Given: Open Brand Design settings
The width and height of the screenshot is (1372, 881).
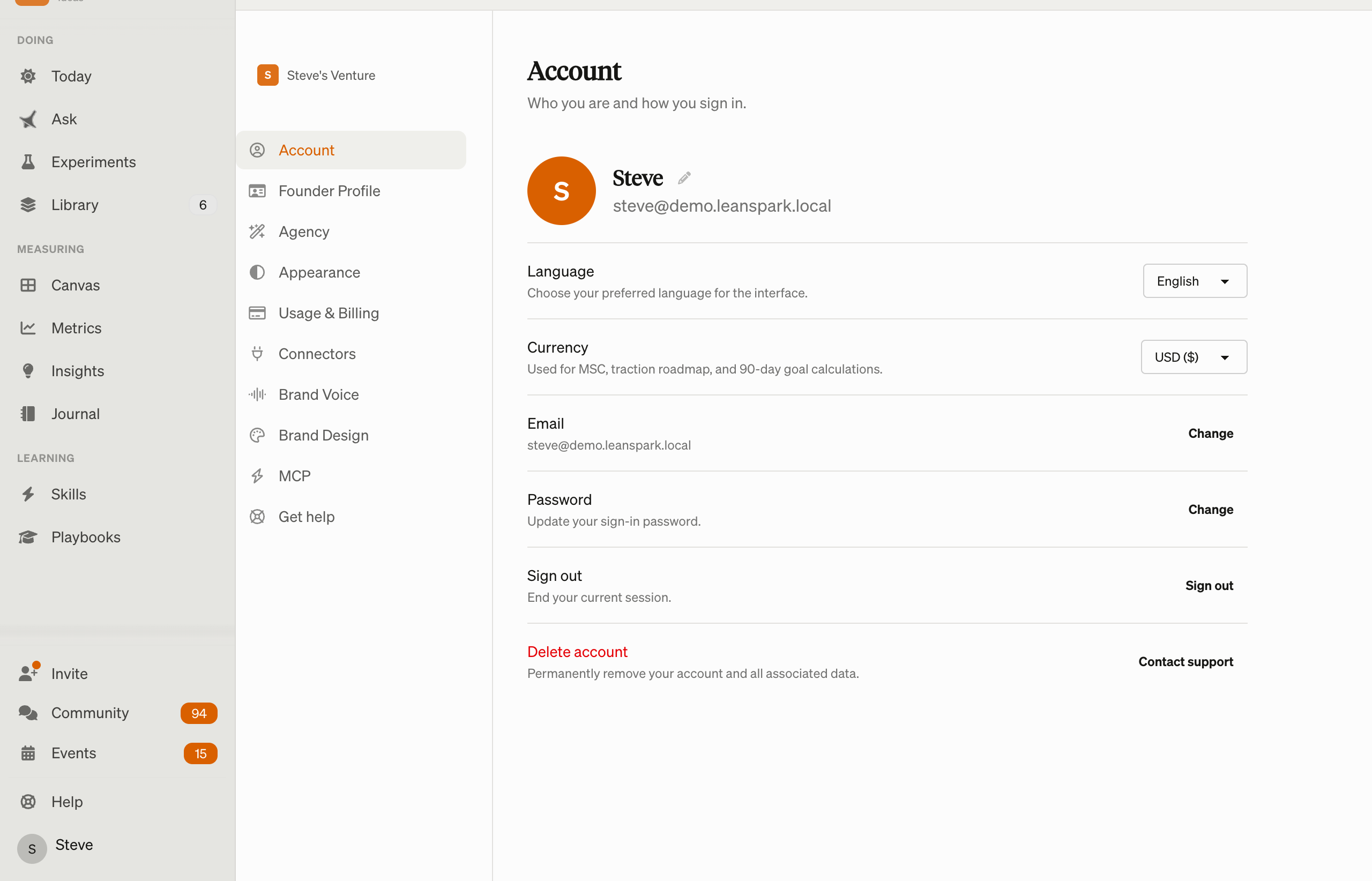Looking at the screenshot, I should tap(351, 435).
